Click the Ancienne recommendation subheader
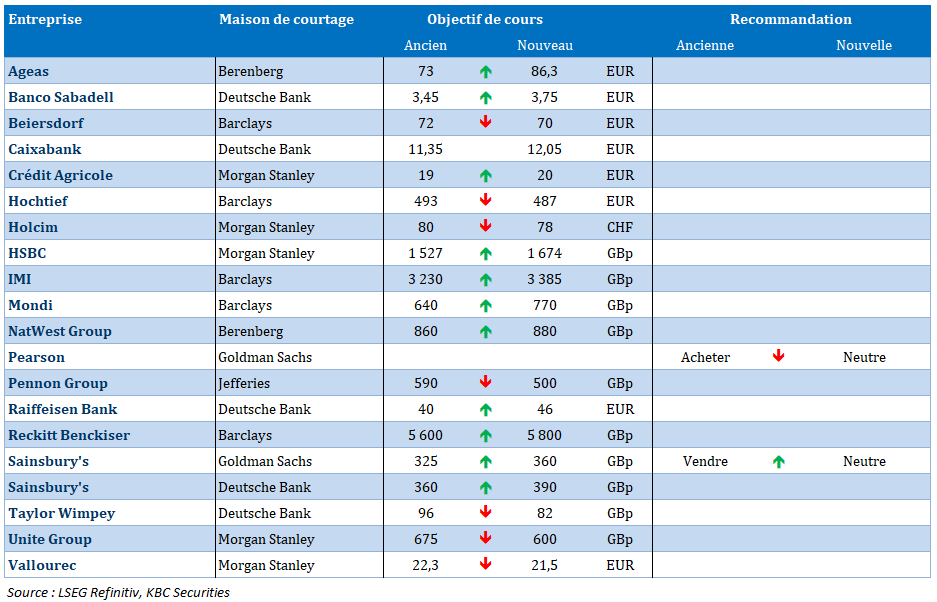The height and width of the screenshot is (602, 937). tap(705, 45)
